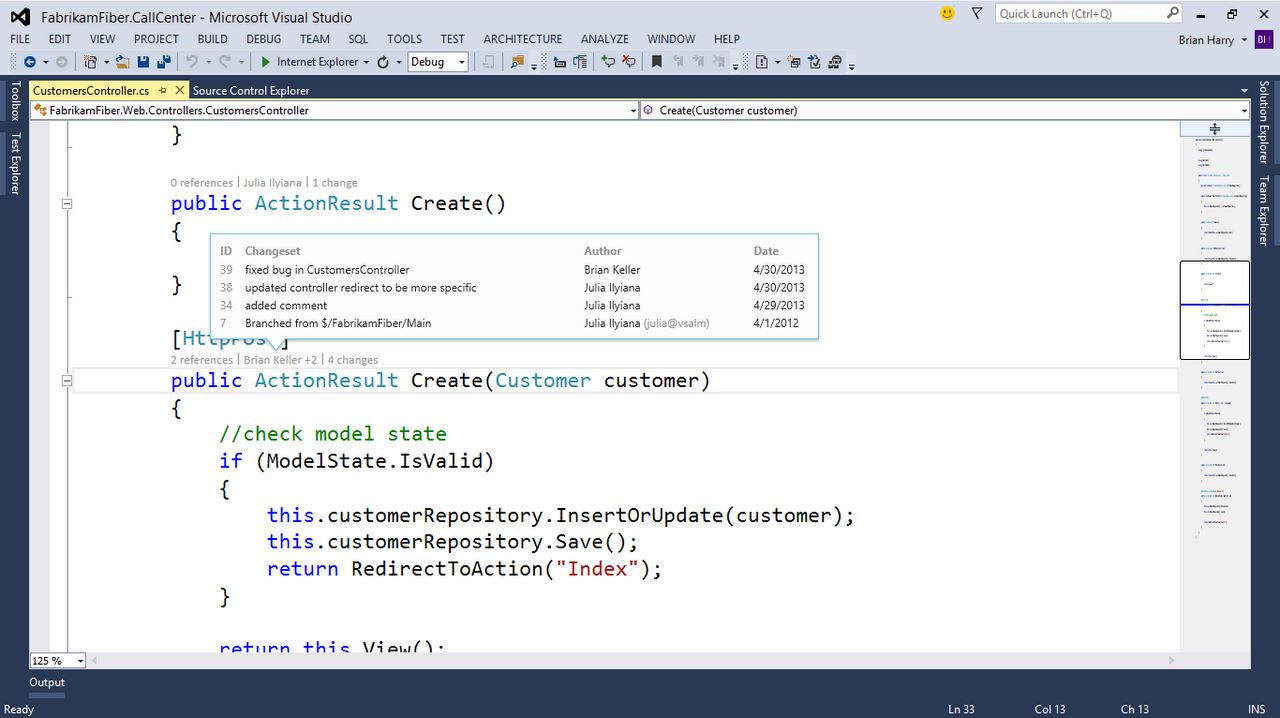
Task: Open the document tab list dropdown arrow
Action: [x=1243, y=91]
